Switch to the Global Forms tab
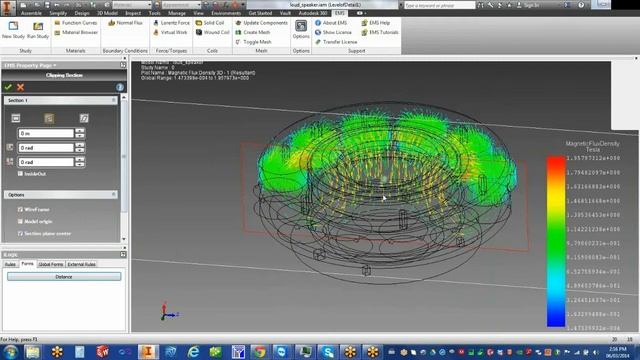This screenshot has width=640, height=360. tap(51, 264)
